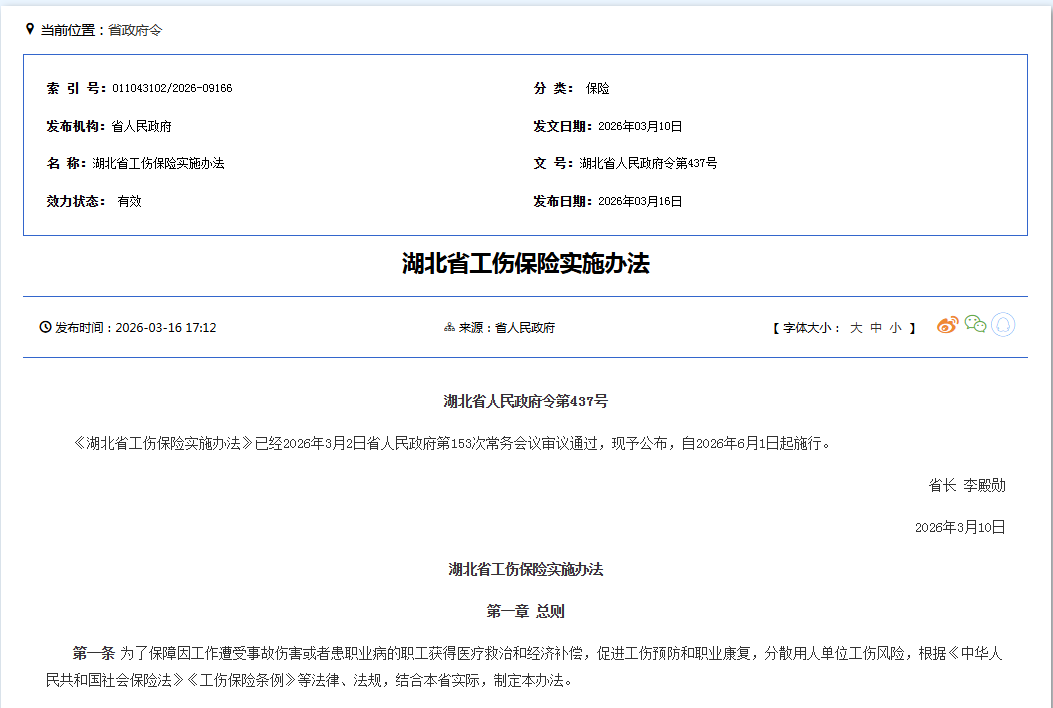1053x708 pixels.
Task: Click the QQ penguin share icon
Action: (x=1003, y=325)
